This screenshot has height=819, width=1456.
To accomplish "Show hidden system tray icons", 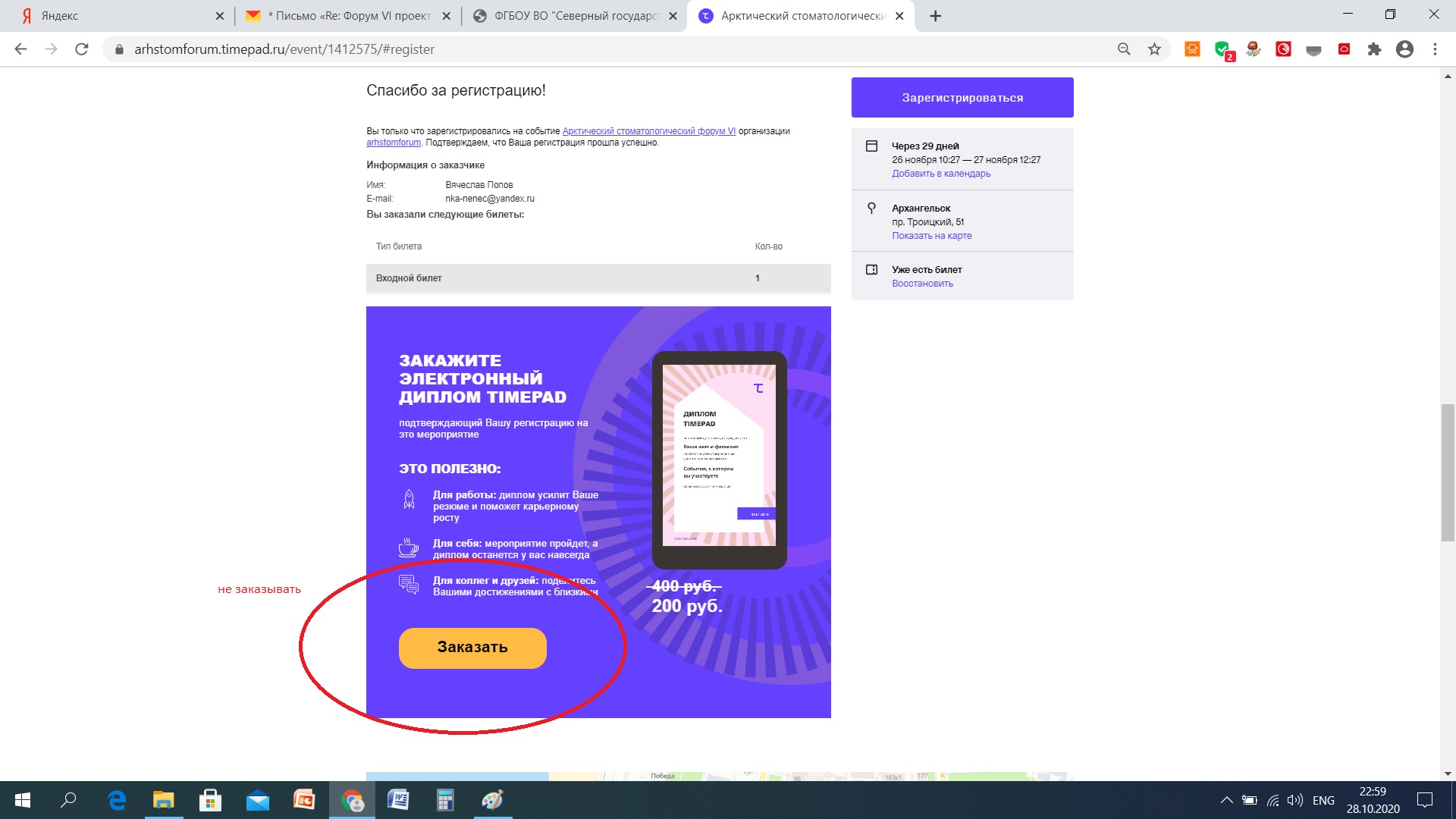I will coord(1225,800).
